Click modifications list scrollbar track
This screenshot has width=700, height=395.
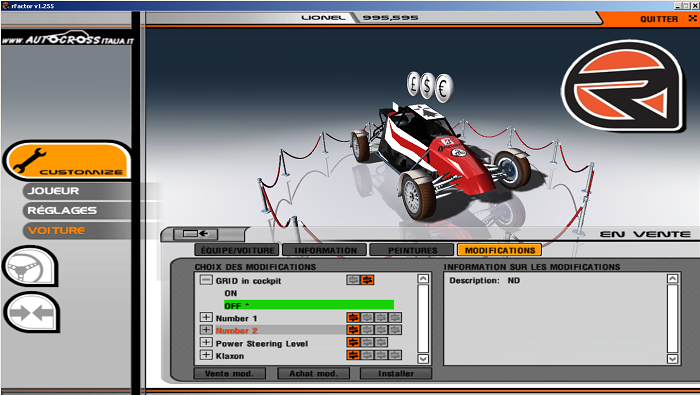tap(423, 318)
